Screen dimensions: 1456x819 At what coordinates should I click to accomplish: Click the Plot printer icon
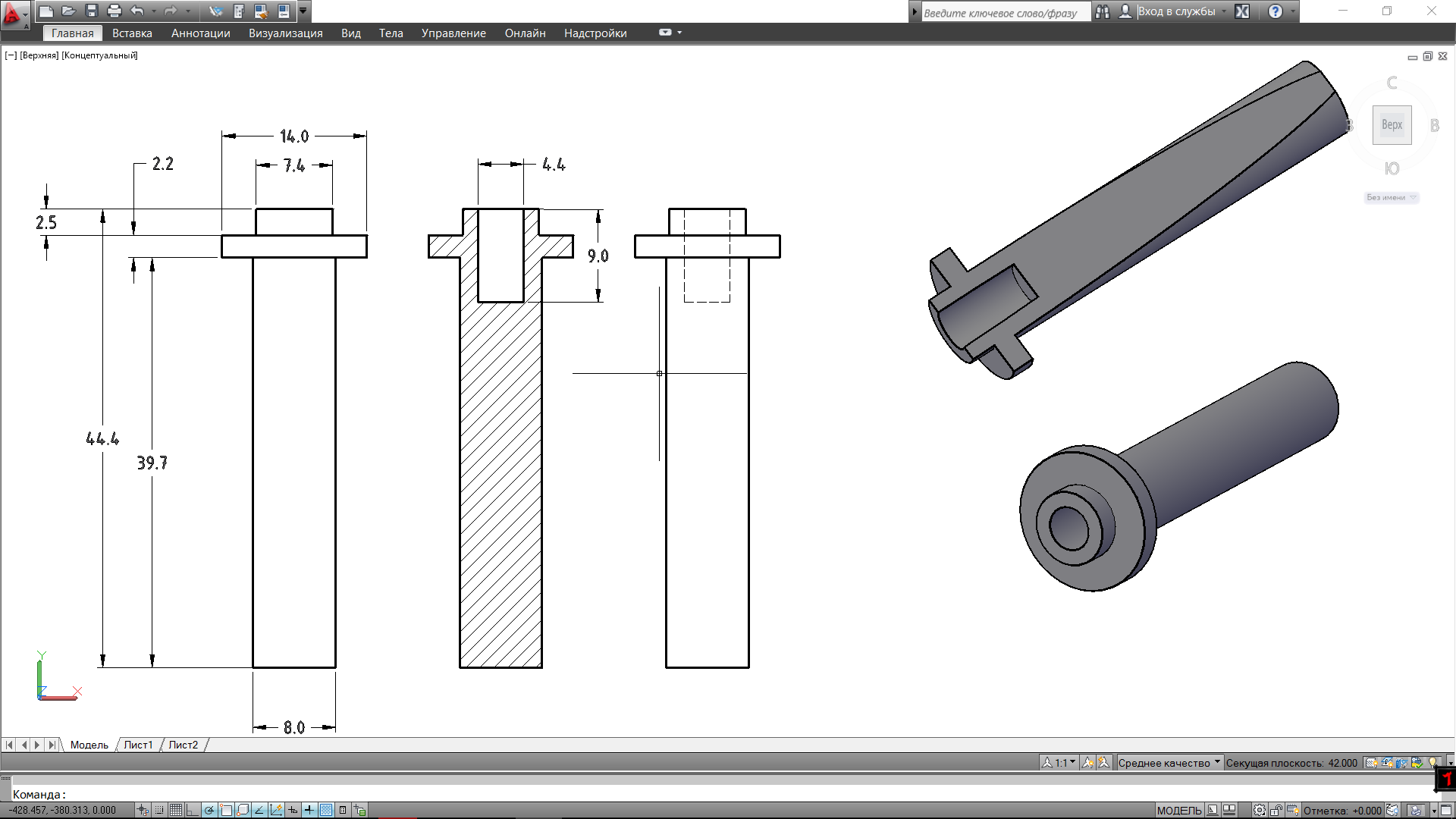pyautogui.click(x=115, y=11)
